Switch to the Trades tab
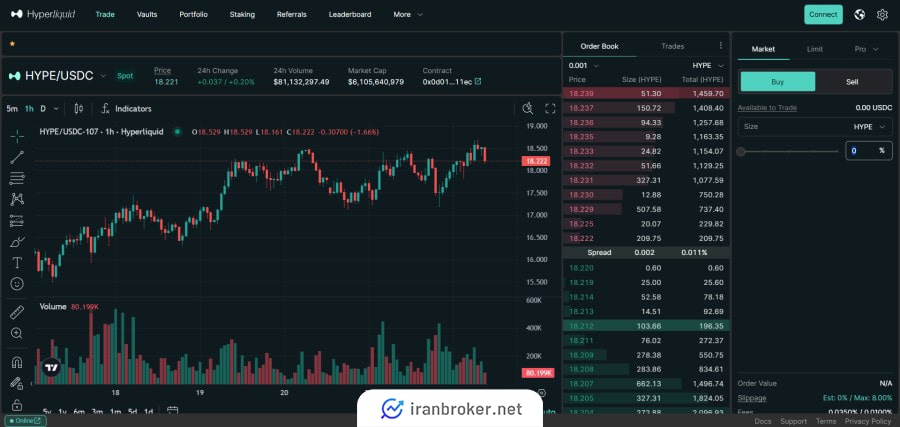900x427 pixels. pos(673,46)
